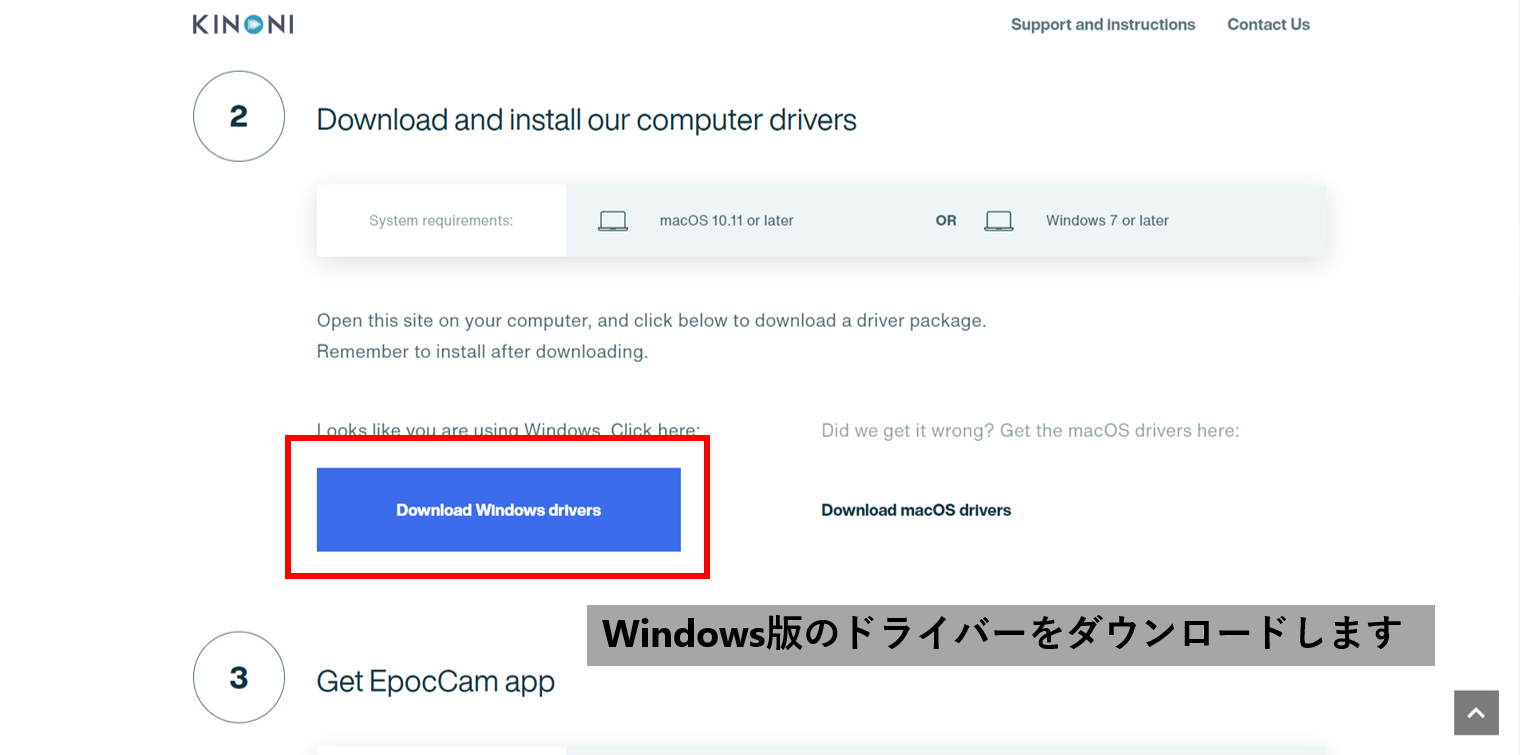Click the 'Remember to install after downloading' text
The width and height of the screenshot is (1520, 755).
[x=482, y=352]
